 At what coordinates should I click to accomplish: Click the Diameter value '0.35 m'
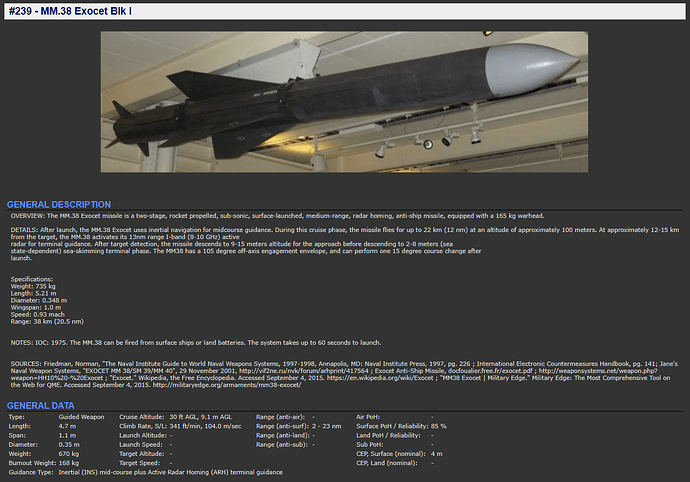69,445
